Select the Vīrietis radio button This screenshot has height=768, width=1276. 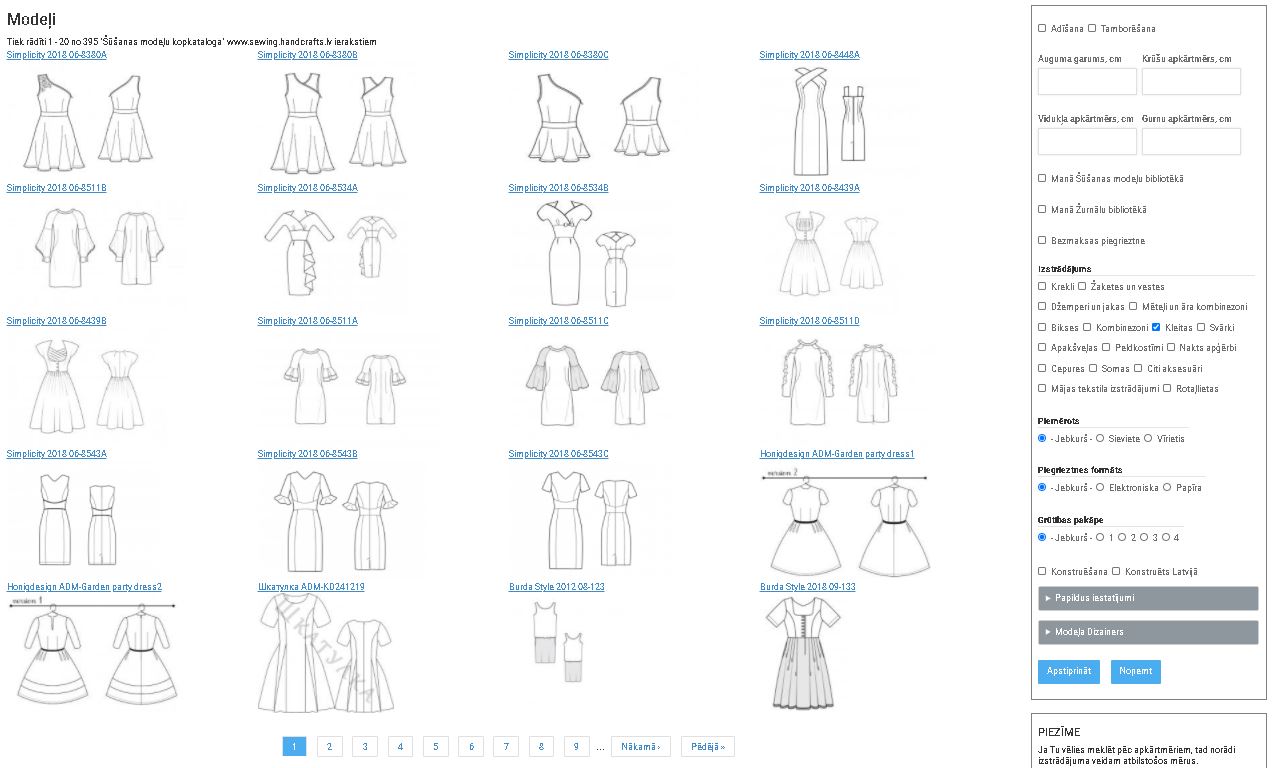[1147, 438]
